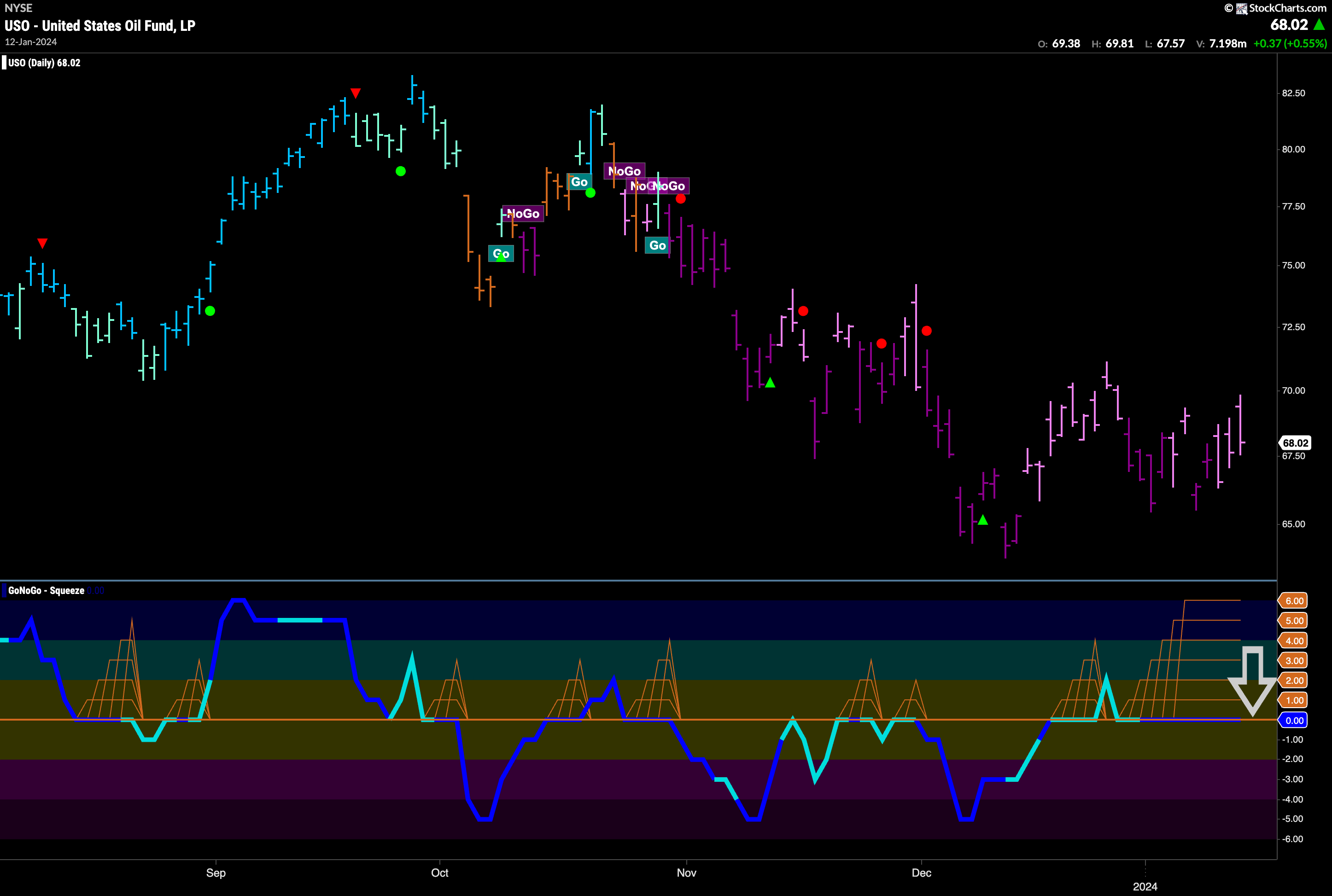Click the 75.00 price axis label

coord(1294,265)
